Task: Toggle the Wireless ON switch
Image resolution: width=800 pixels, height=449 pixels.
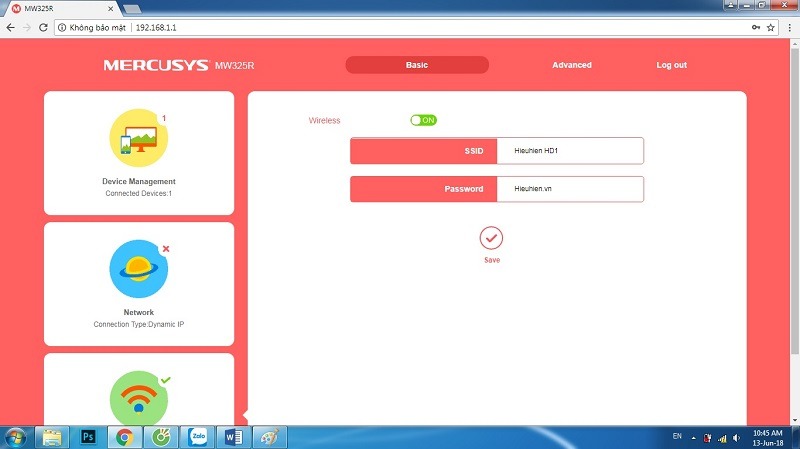Action: coord(423,120)
